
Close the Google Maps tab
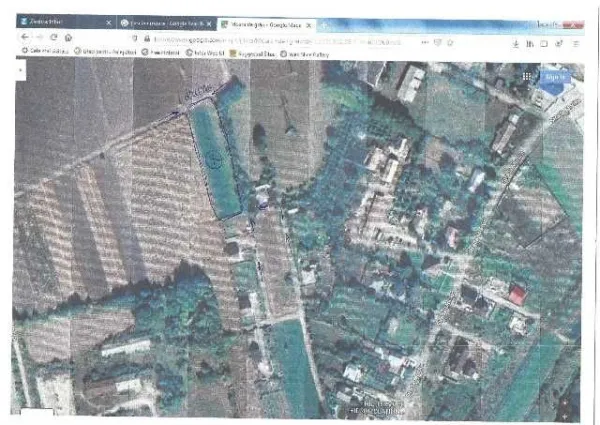pyautogui.click(x=308, y=25)
